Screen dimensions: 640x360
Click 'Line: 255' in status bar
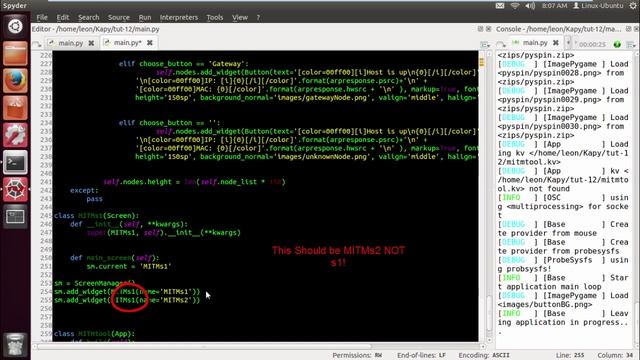point(570,355)
